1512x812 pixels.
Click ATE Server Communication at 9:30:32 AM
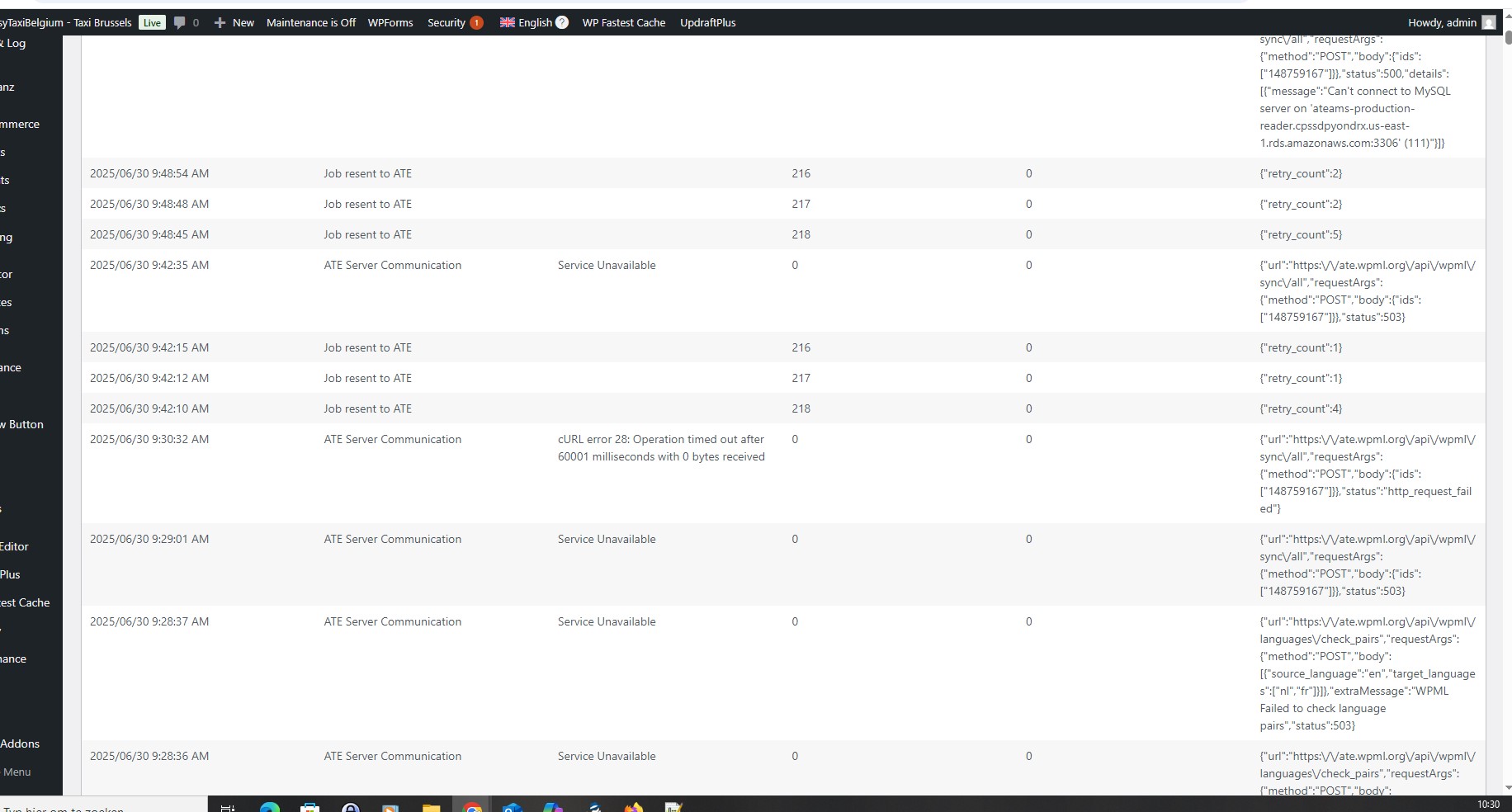point(393,439)
